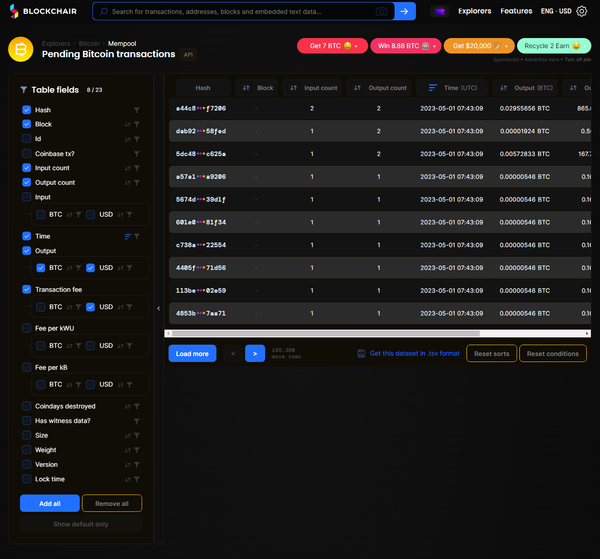
Task: Open settings gear icon
Action: point(582,11)
